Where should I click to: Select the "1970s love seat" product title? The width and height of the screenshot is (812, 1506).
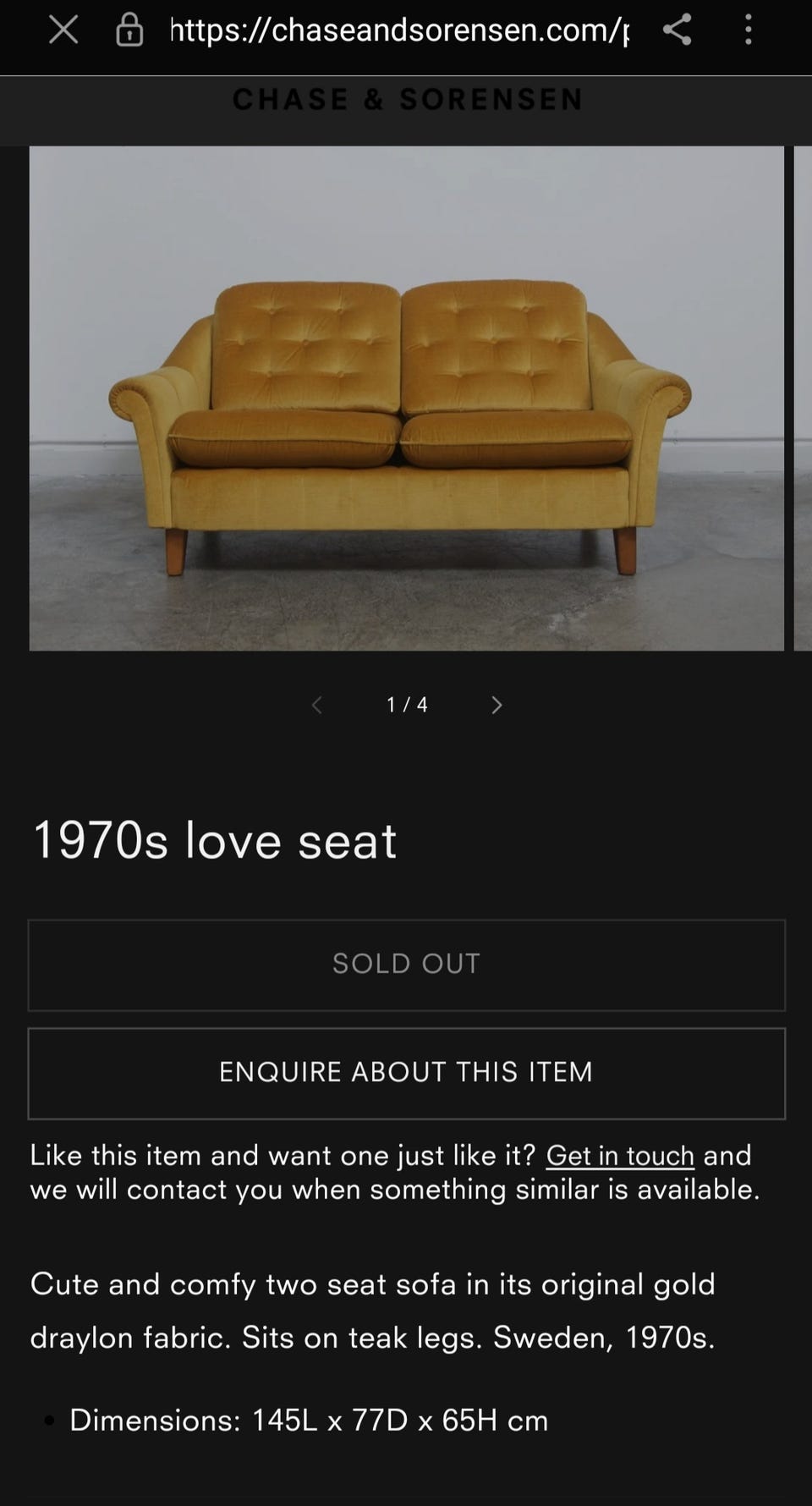coord(214,840)
